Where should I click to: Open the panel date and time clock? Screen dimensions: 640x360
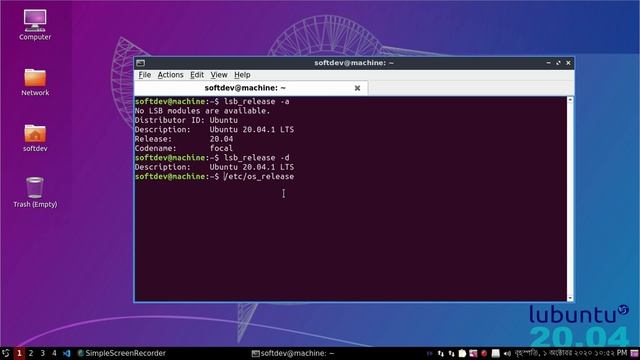click(571, 353)
